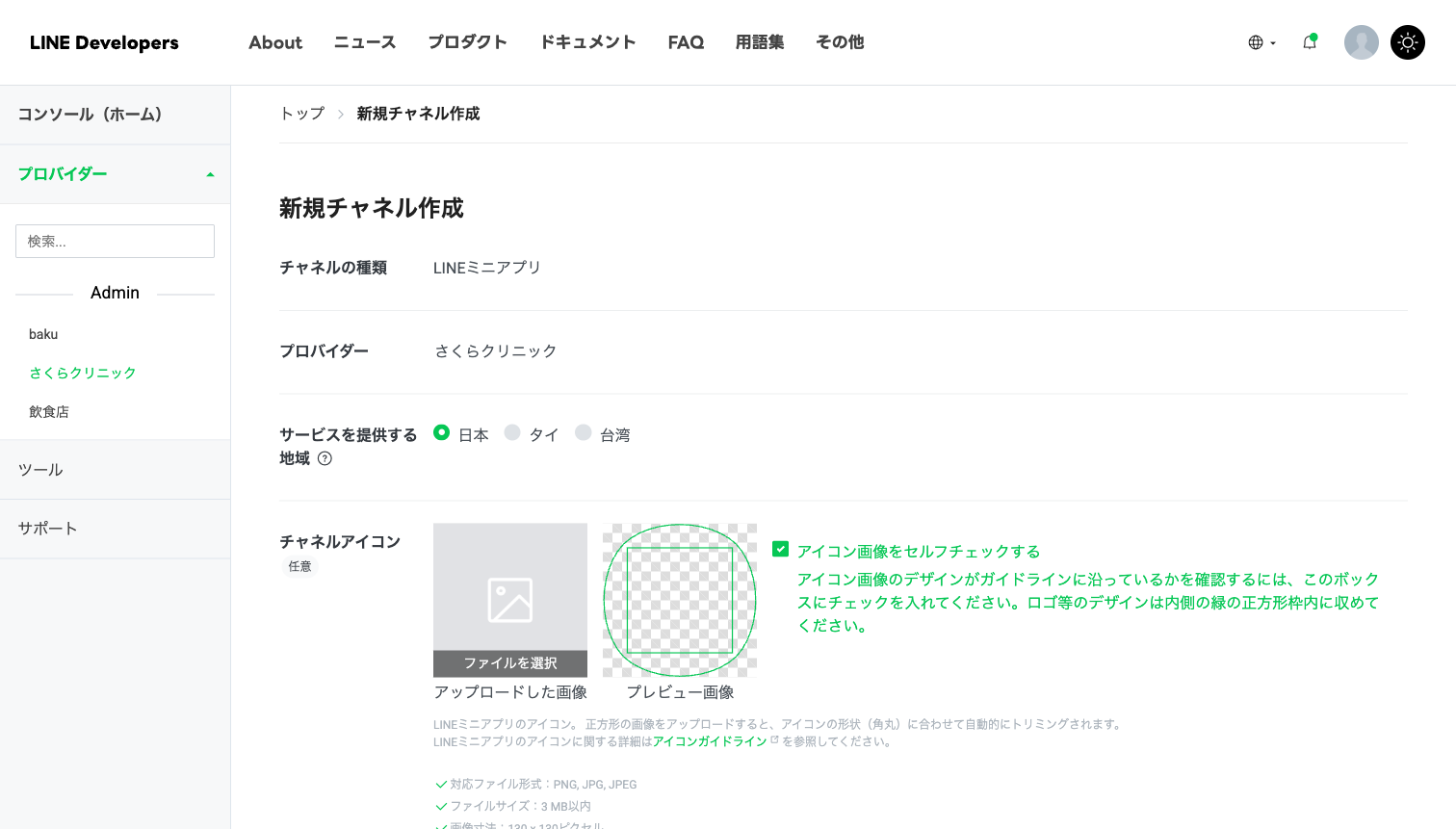Go to コンソール(ホーム) in sidebar
This screenshot has width=1456, height=829.
point(115,115)
